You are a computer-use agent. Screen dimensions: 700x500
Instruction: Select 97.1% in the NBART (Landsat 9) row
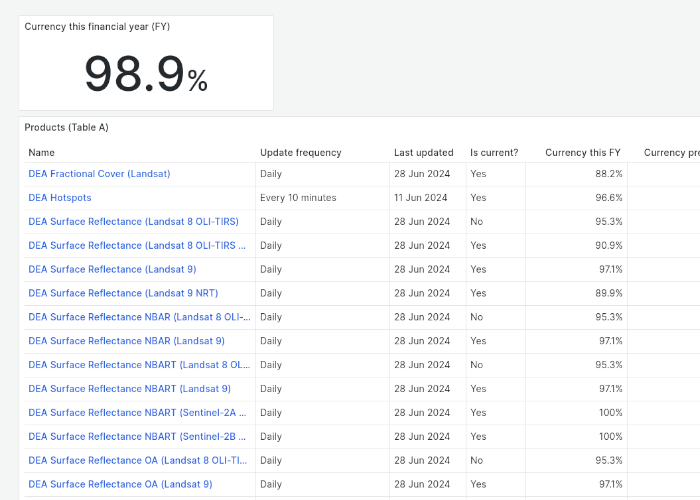(x=611, y=389)
